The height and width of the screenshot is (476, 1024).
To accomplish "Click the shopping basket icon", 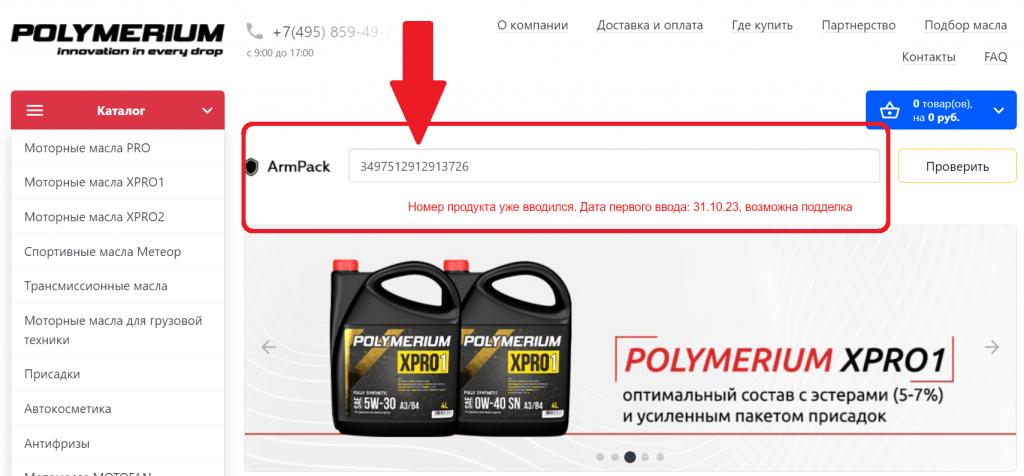I will coord(889,110).
